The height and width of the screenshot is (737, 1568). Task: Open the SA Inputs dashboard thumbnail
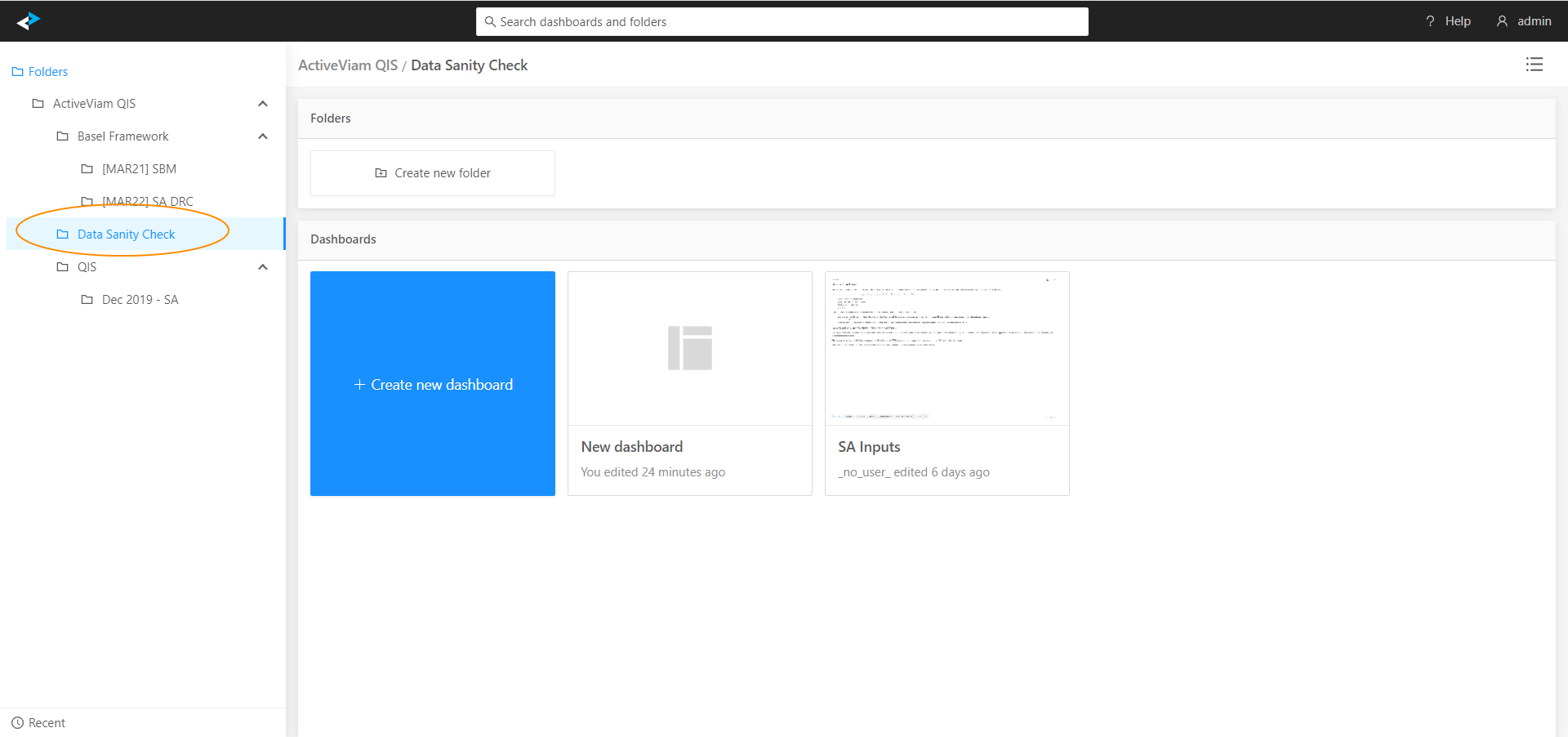coord(947,349)
